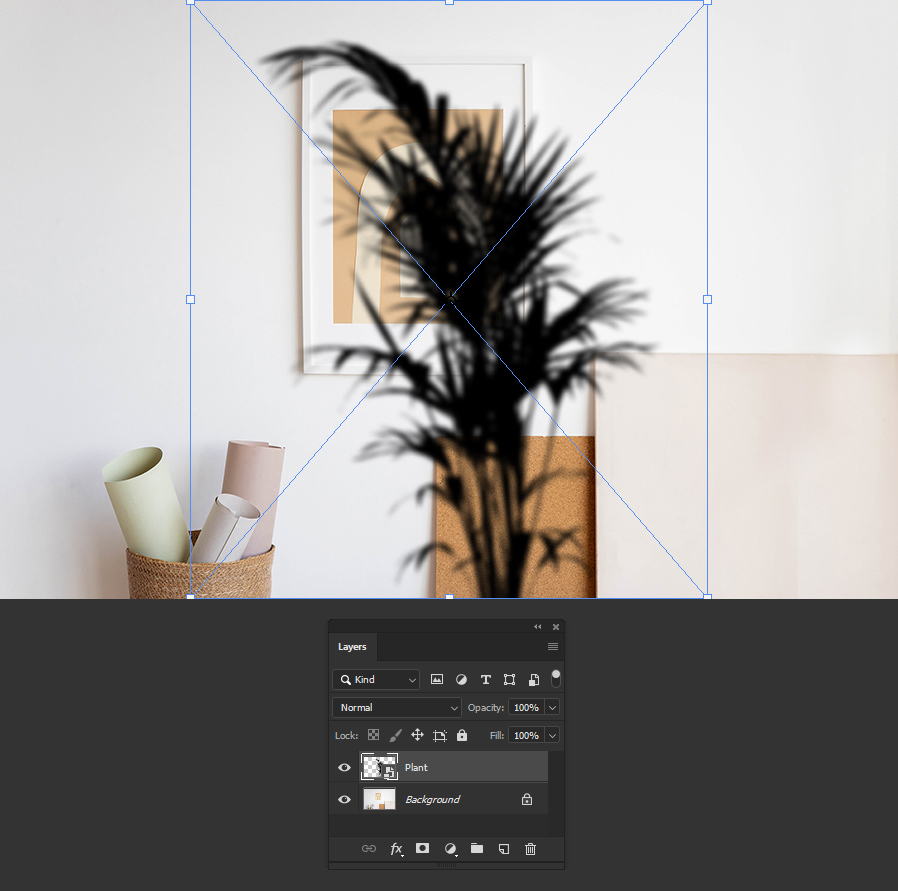The image size is (898, 891).
Task: Create a new group folder
Action: point(477,848)
